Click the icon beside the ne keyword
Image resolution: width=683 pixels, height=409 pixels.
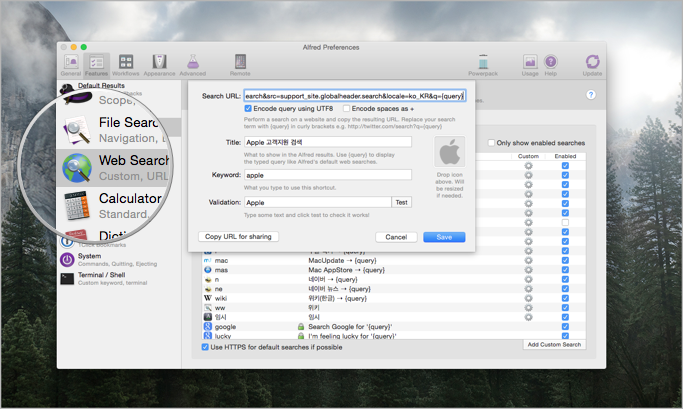(x=208, y=289)
